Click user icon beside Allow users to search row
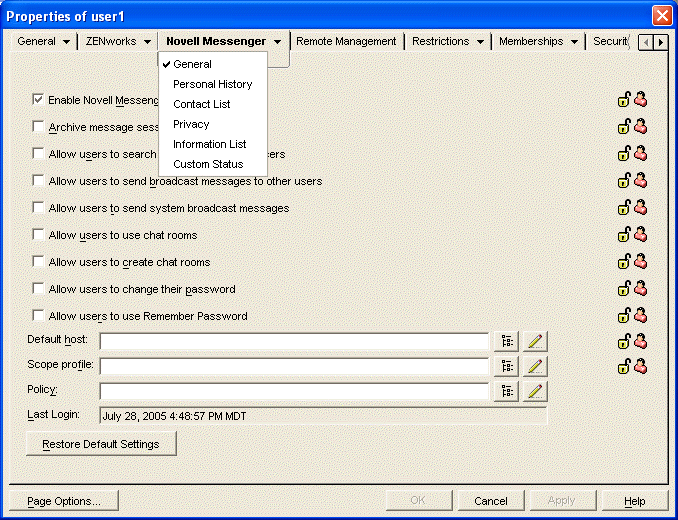 pyautogui.click(x=640, y=153)
